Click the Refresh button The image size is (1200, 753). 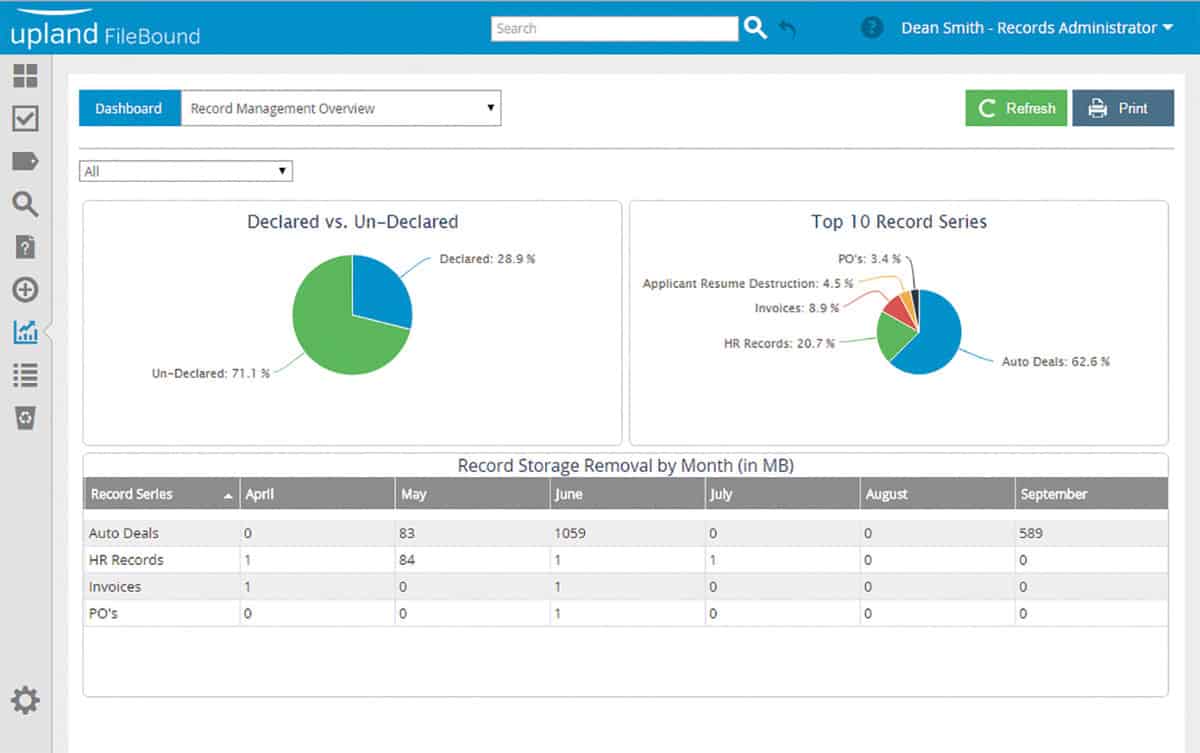1016,108
